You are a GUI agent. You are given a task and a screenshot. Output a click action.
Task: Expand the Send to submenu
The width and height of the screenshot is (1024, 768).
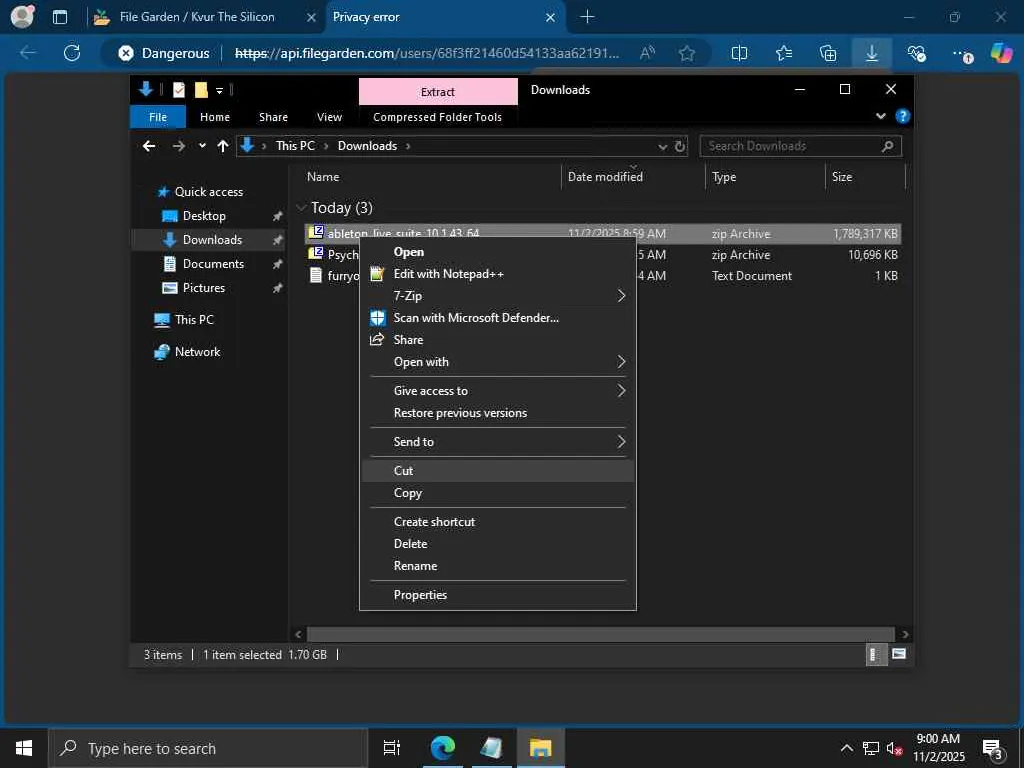(x=497, y=441)
